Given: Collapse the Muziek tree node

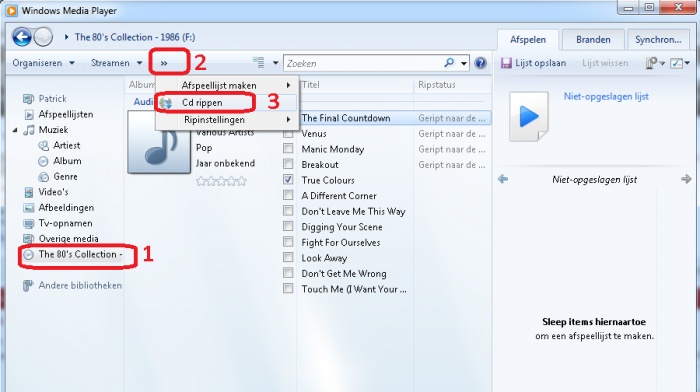Looking at the screenshot, I should click(15, 130).
